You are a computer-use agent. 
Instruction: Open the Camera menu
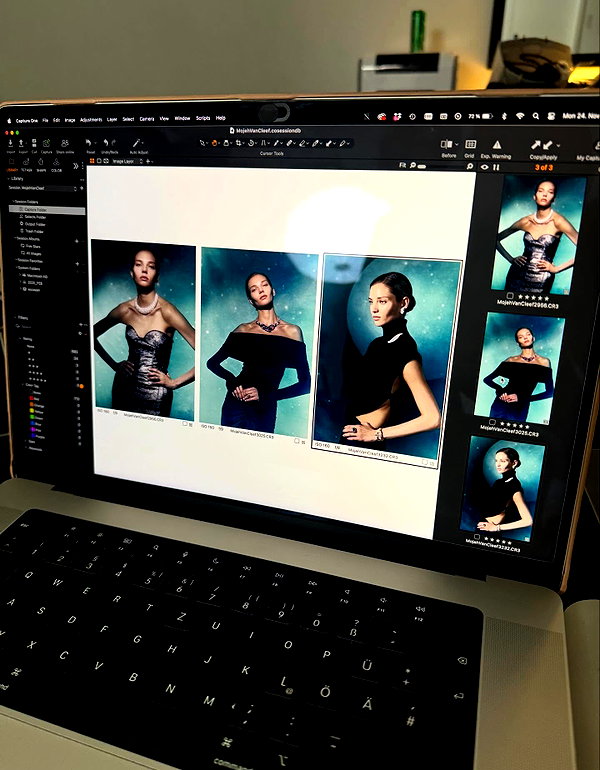tap(147, 119)
